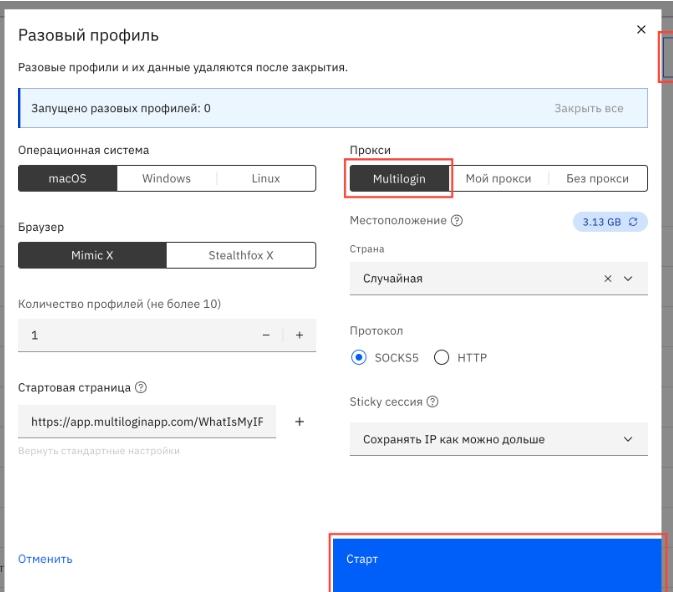The height and width of the screenshot is (592, 673).
Task: Select macOS operating system
Action: pos(67,178)
